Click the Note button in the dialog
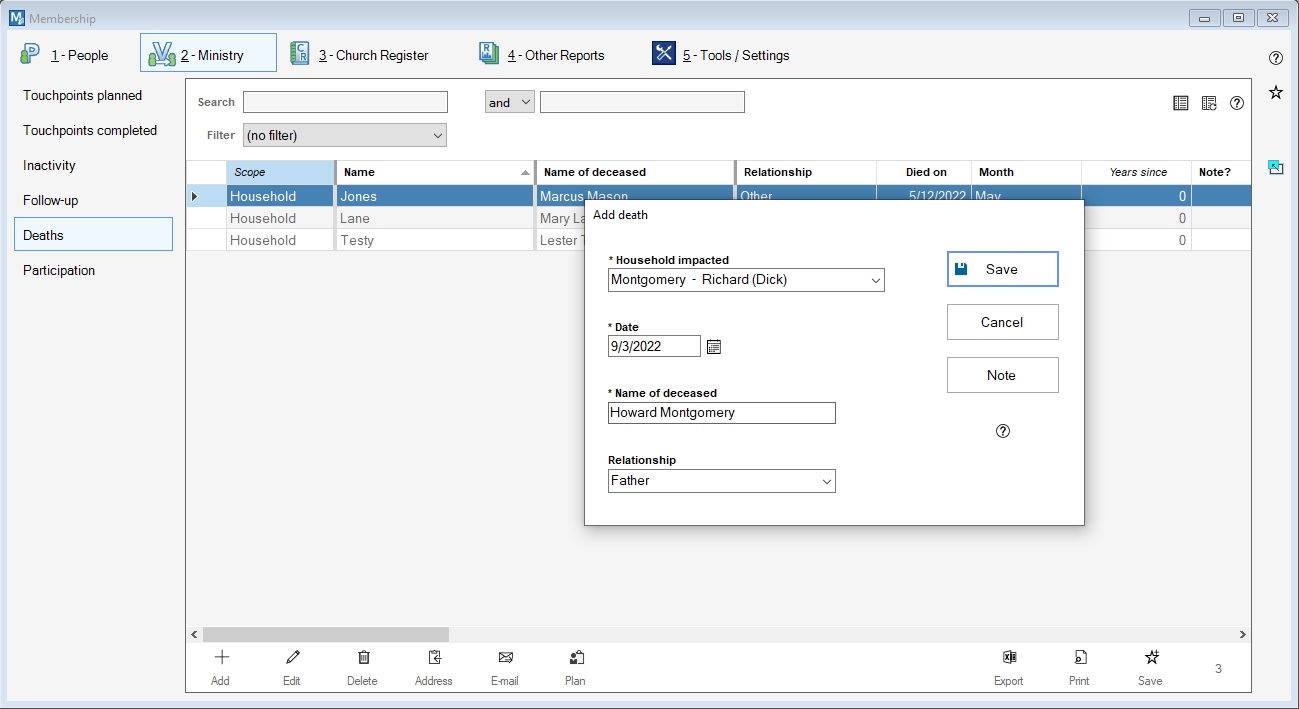The image size is (1299, 709). (x=1002, y=375)
